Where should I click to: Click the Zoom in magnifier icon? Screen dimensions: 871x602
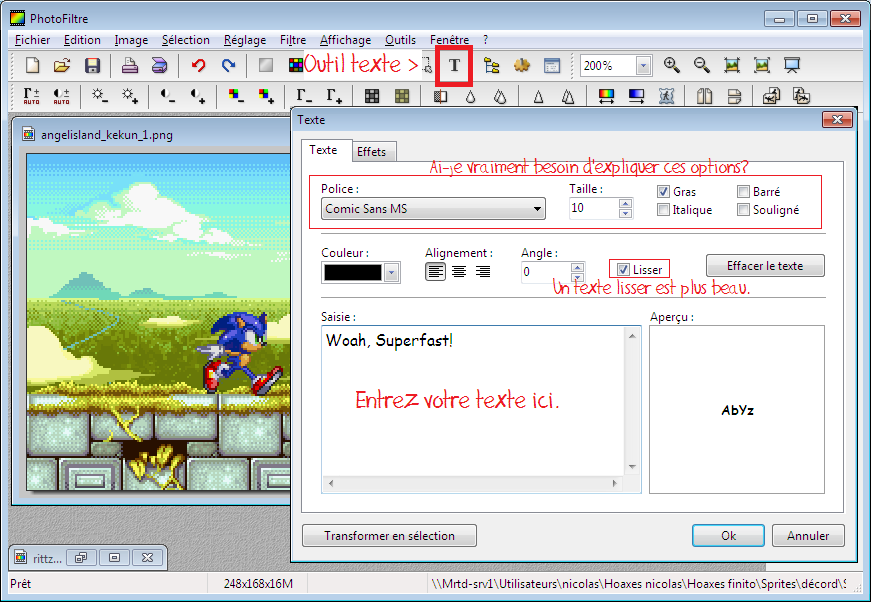point(672,66)
